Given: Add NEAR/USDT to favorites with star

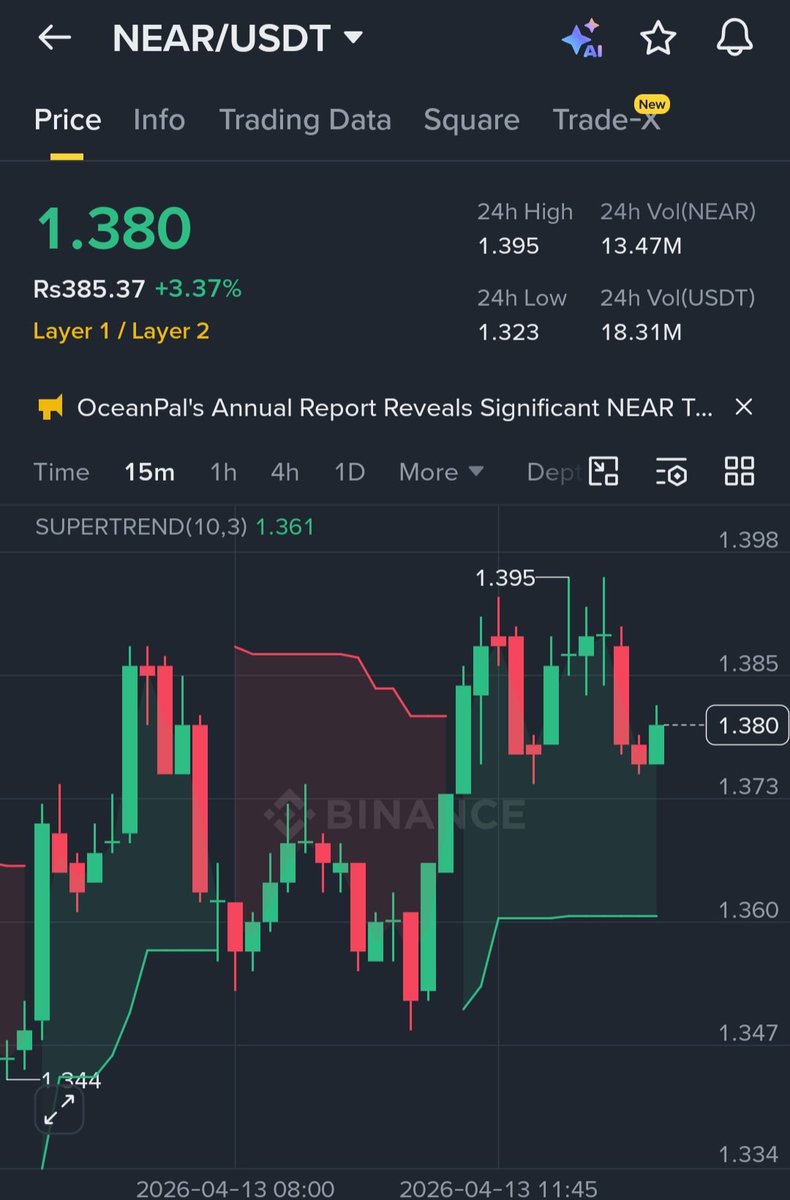Looking at the screenshot, I should 658,38.
